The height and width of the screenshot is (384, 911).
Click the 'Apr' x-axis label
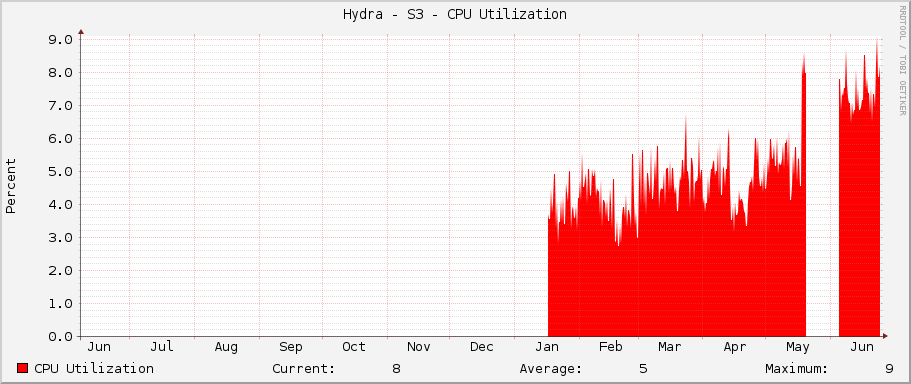click(x=735, y=347)
